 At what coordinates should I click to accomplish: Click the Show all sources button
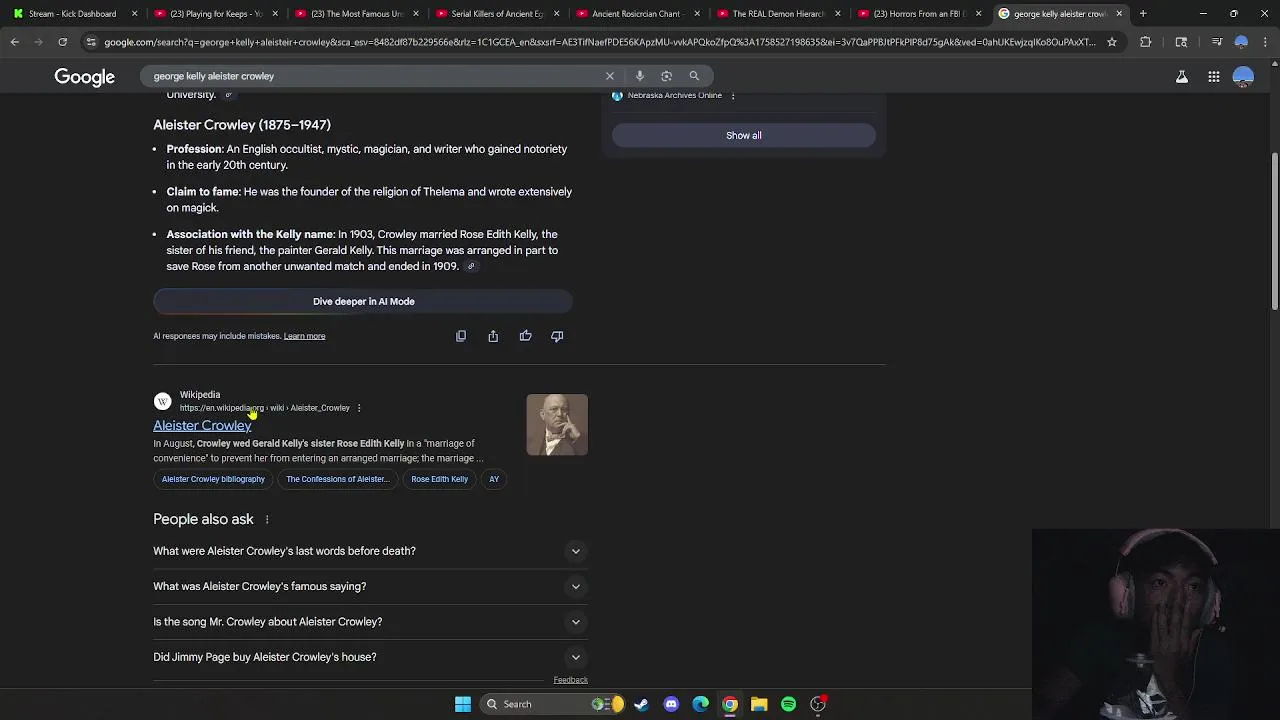(743, 136)
